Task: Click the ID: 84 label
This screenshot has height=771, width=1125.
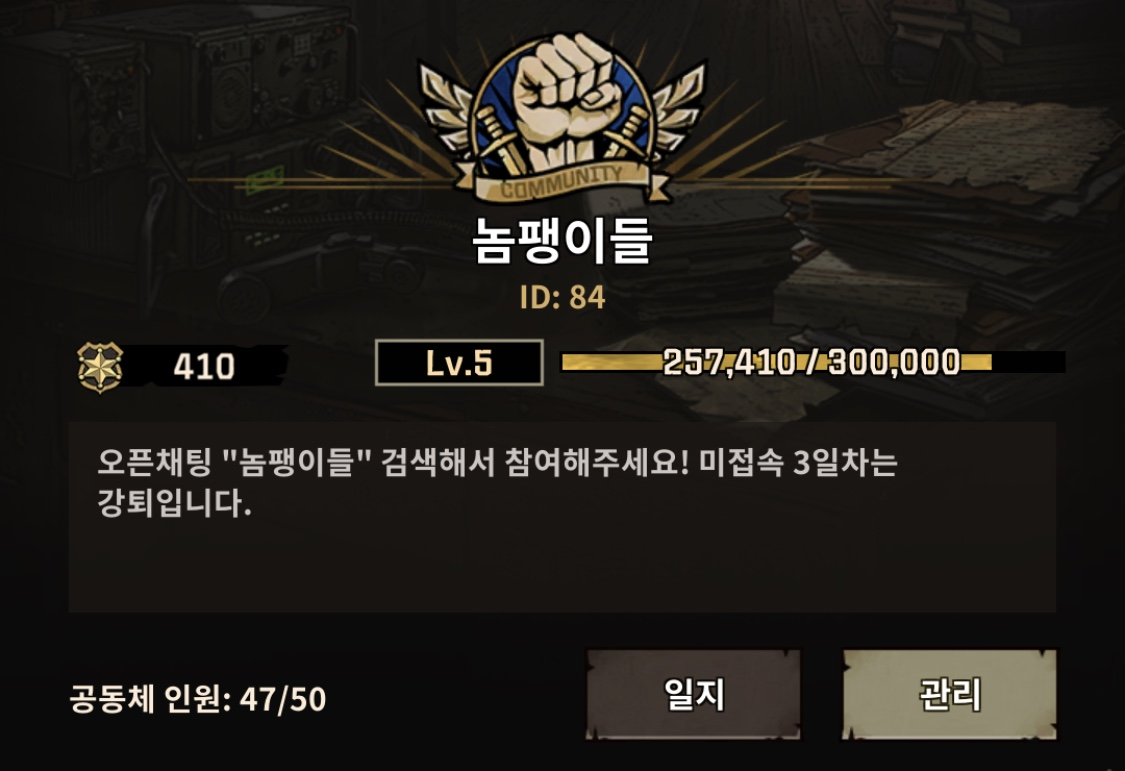Action: coord(562,297)
